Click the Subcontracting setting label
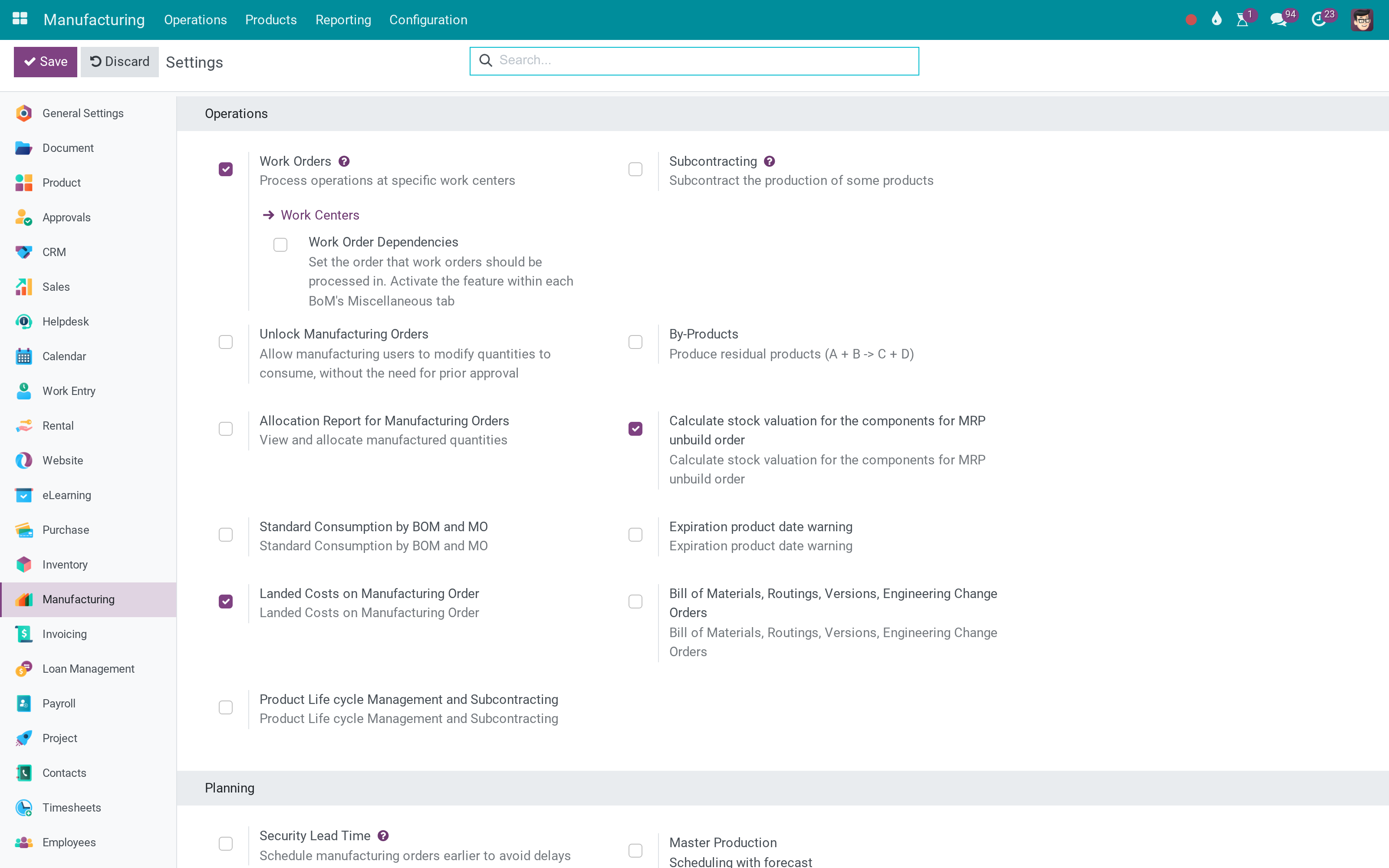Viewport: 1389px width, 868px height. pos(713,161)
